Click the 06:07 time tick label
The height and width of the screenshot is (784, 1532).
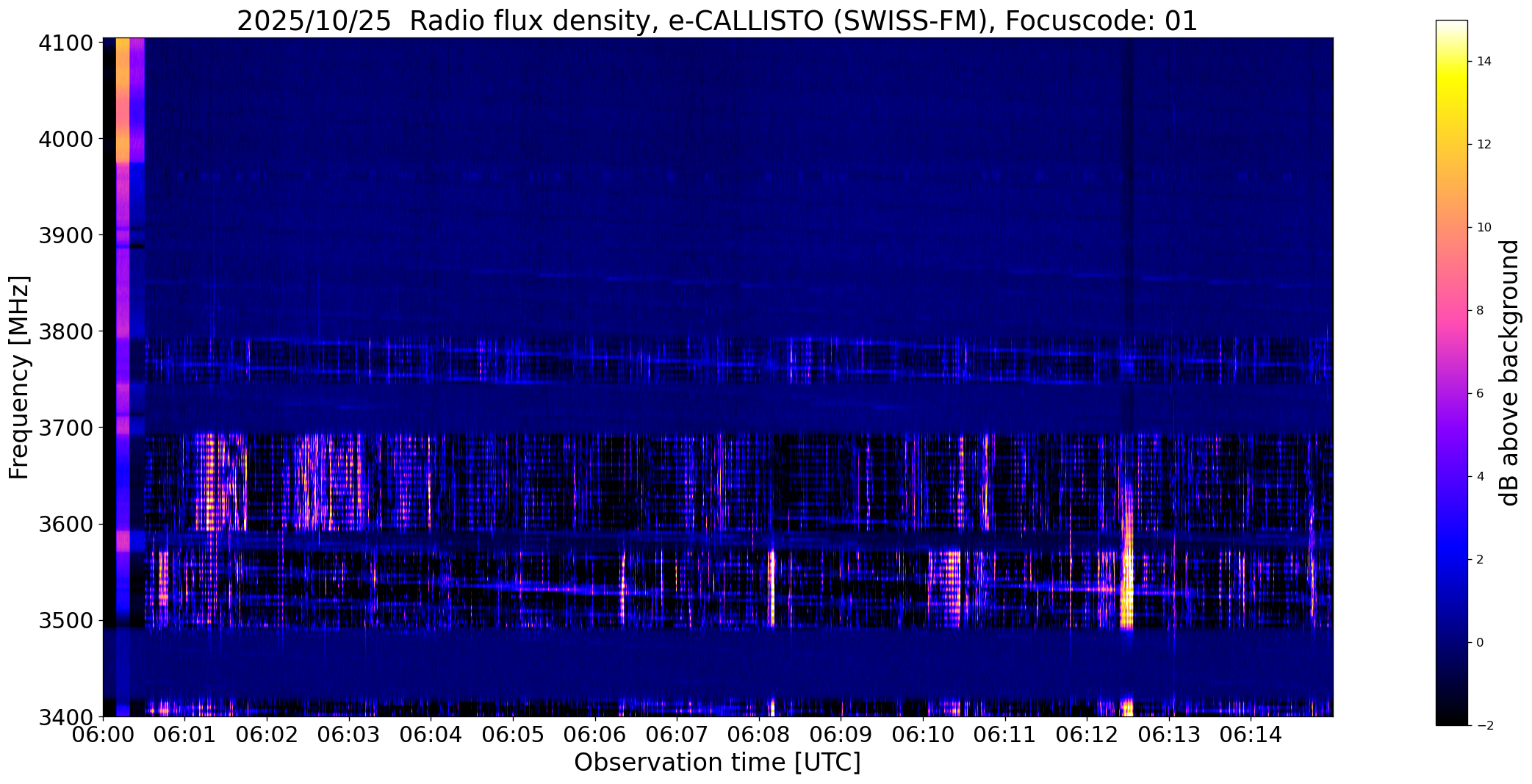pyautogui.click(x=677, y=735)
